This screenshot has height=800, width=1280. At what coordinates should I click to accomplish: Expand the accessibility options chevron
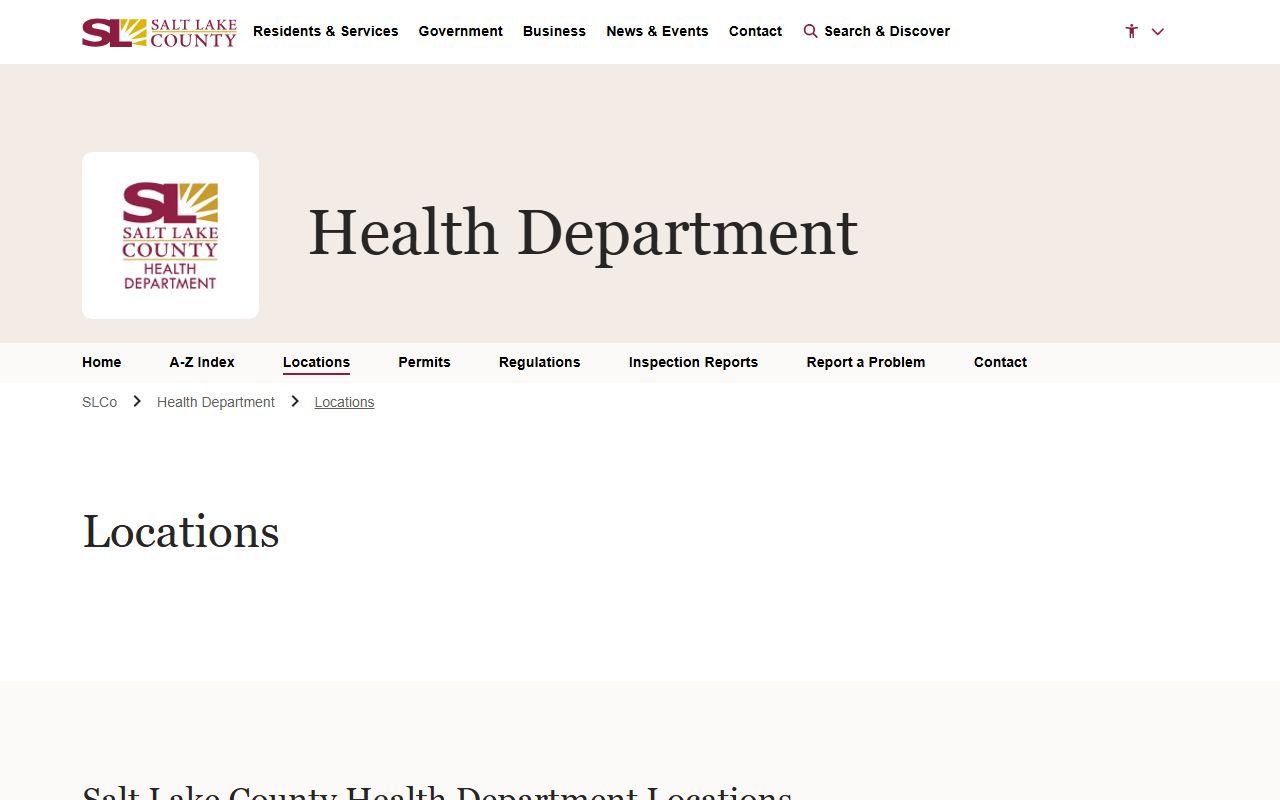(x=1158, y=31)
